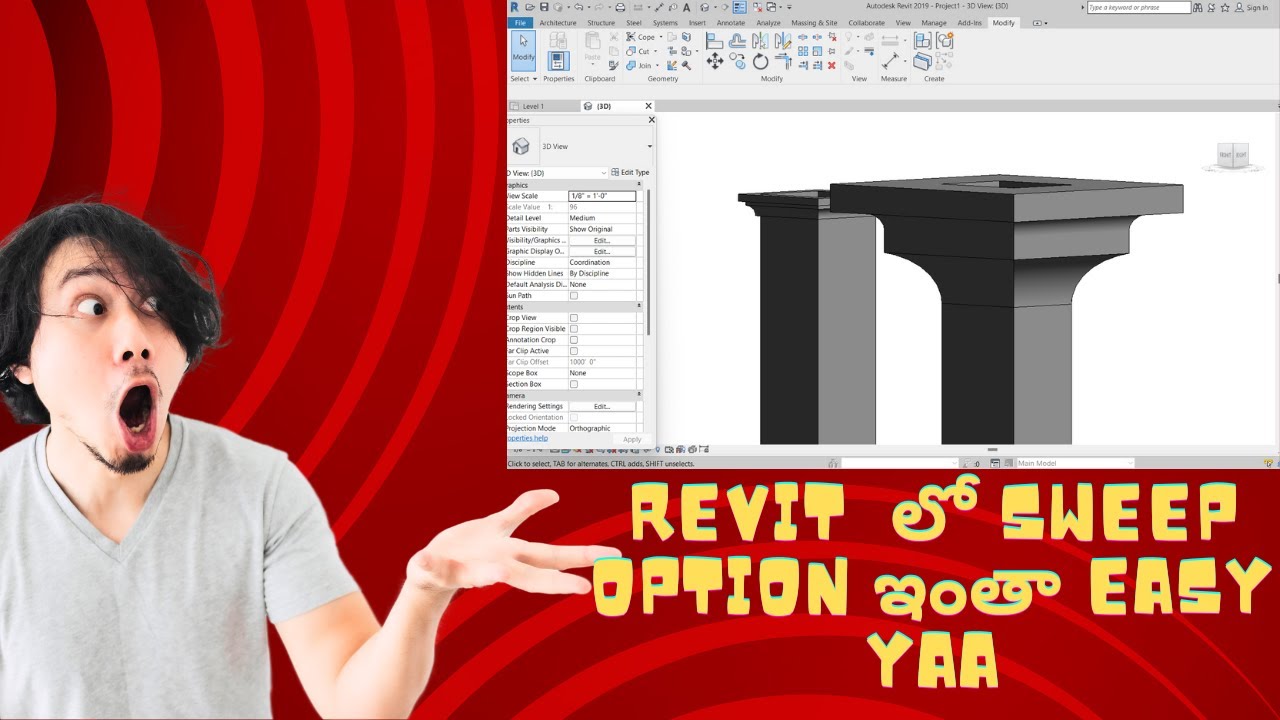Viewport: 1280px width, 720px height.
Task: Toggle the Sun Path checkbox
Action: 574,296
